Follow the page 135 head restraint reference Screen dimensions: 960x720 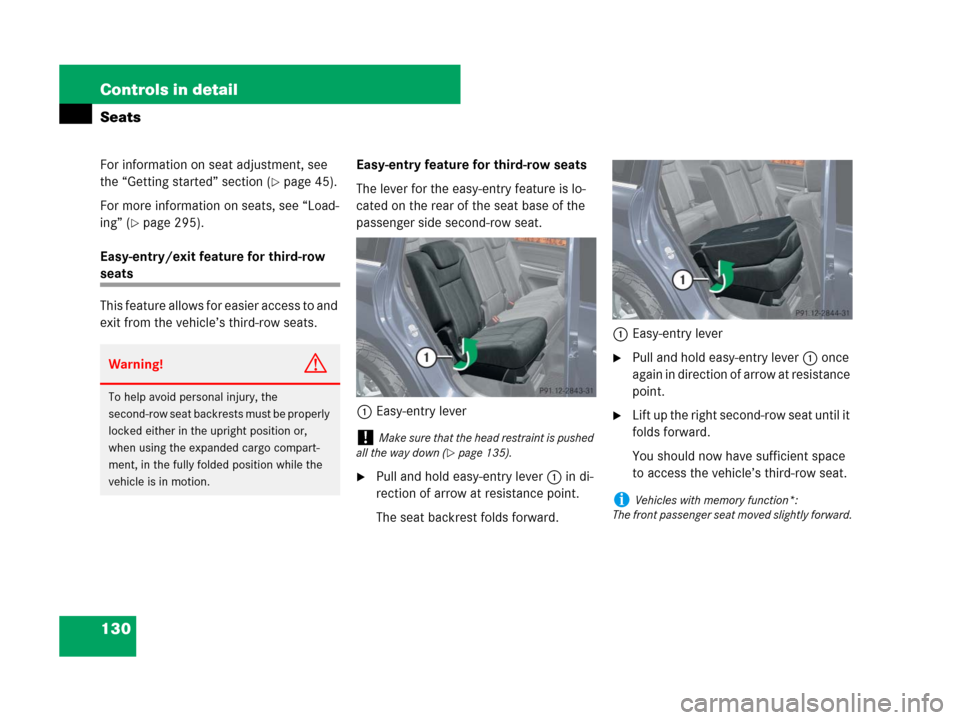click(x=478, y=453)
